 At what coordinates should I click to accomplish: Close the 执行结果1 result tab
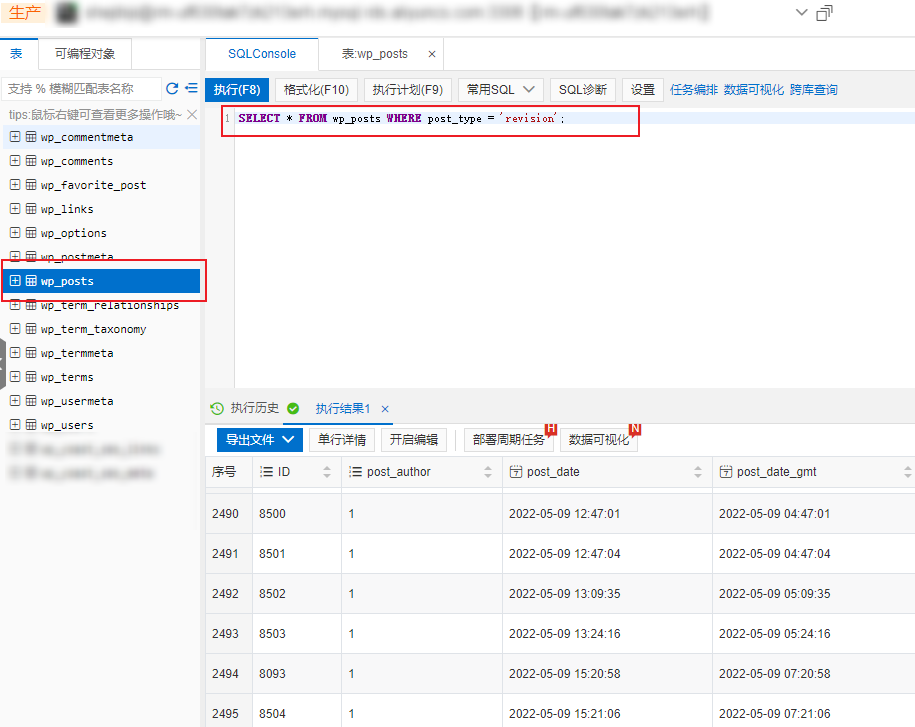385,409
